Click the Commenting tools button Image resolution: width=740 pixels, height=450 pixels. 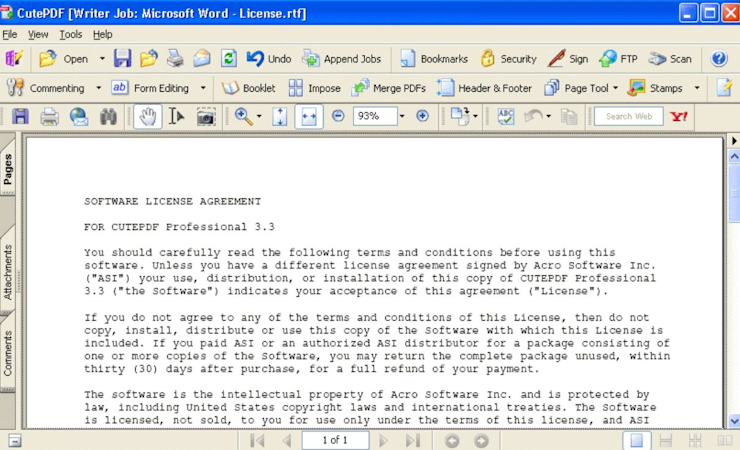pos(45,88)
